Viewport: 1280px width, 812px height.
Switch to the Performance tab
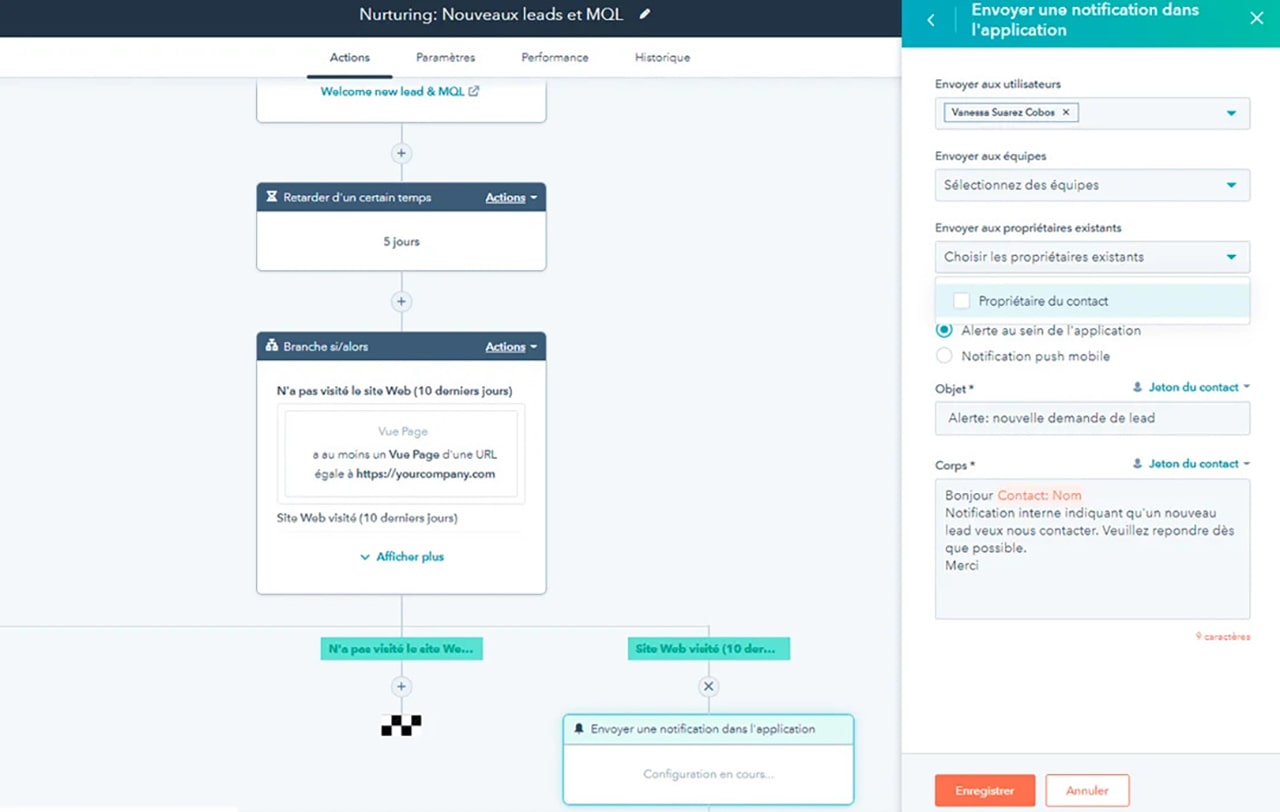coord(555,57)
